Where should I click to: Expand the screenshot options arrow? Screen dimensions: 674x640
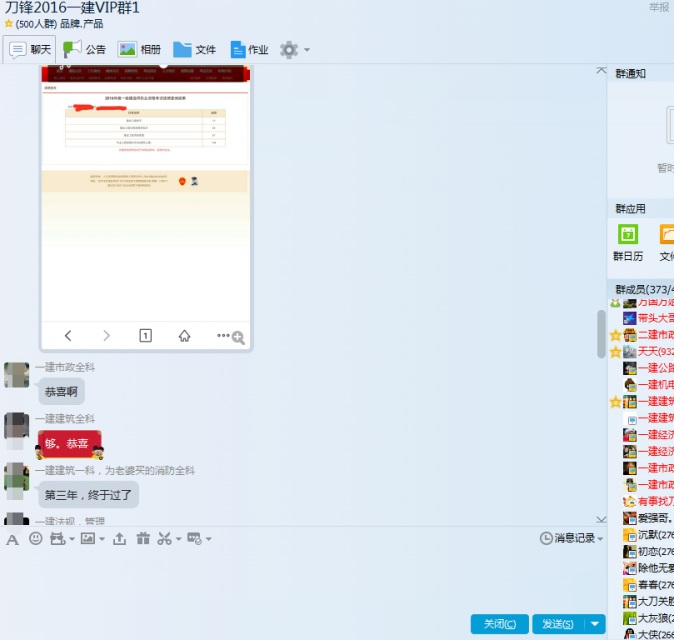tap(178, 539)
